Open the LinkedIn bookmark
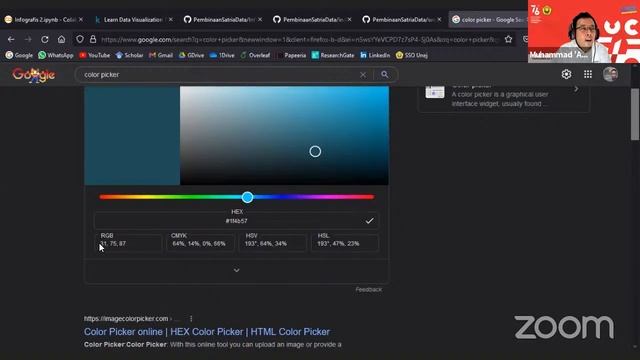640x360 pixels. (x=375, y=55)
